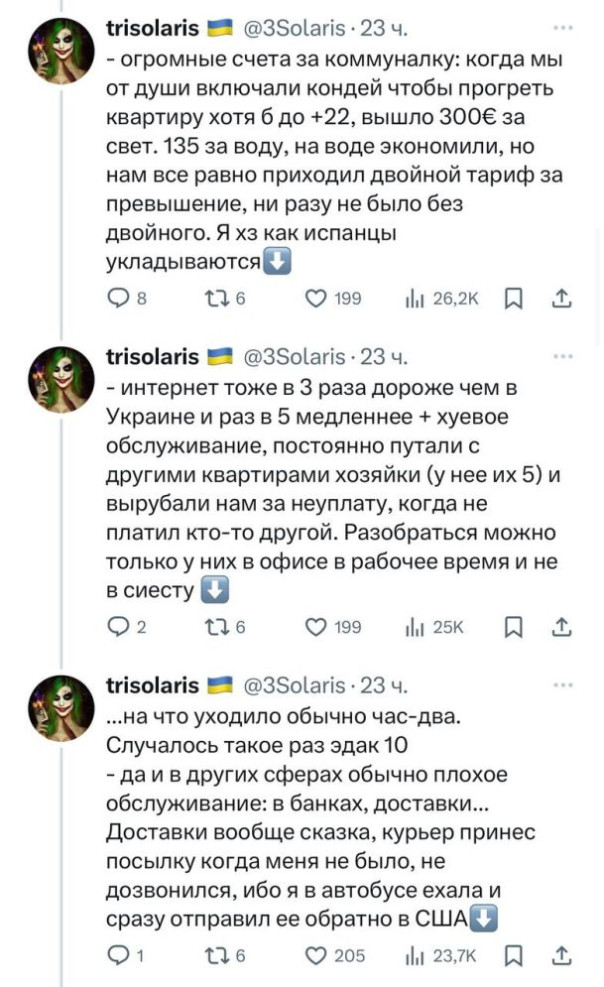Like the third tweet with 205 likes
The image size is (604, 987).
point(316,955)
